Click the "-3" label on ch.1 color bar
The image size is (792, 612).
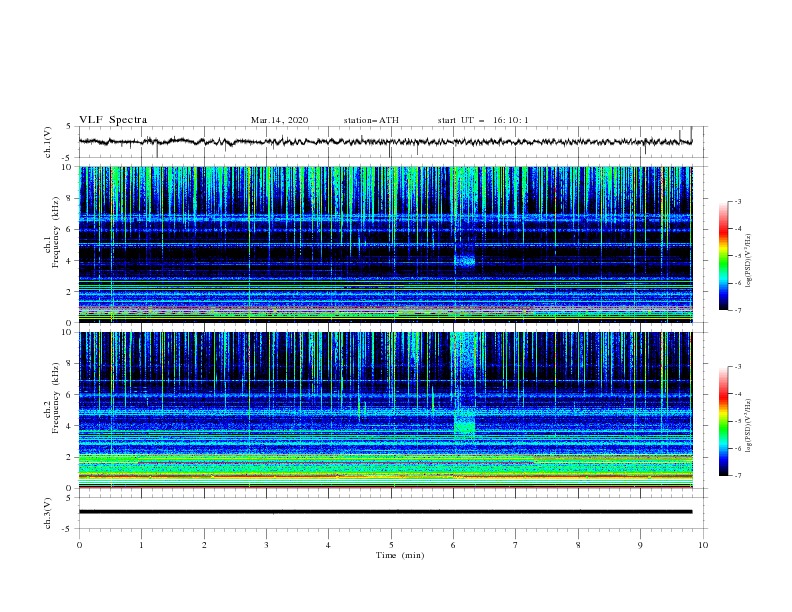tap(737, 201)
